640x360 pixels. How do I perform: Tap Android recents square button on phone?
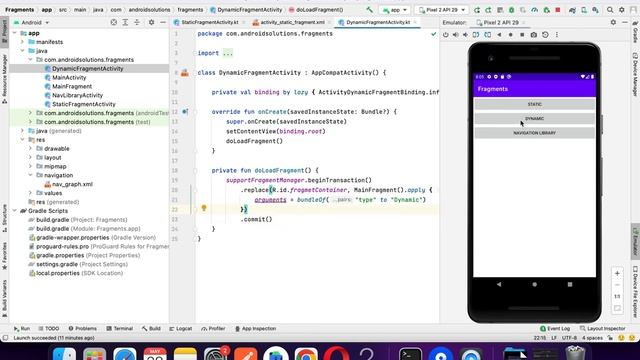coord(570,284)
